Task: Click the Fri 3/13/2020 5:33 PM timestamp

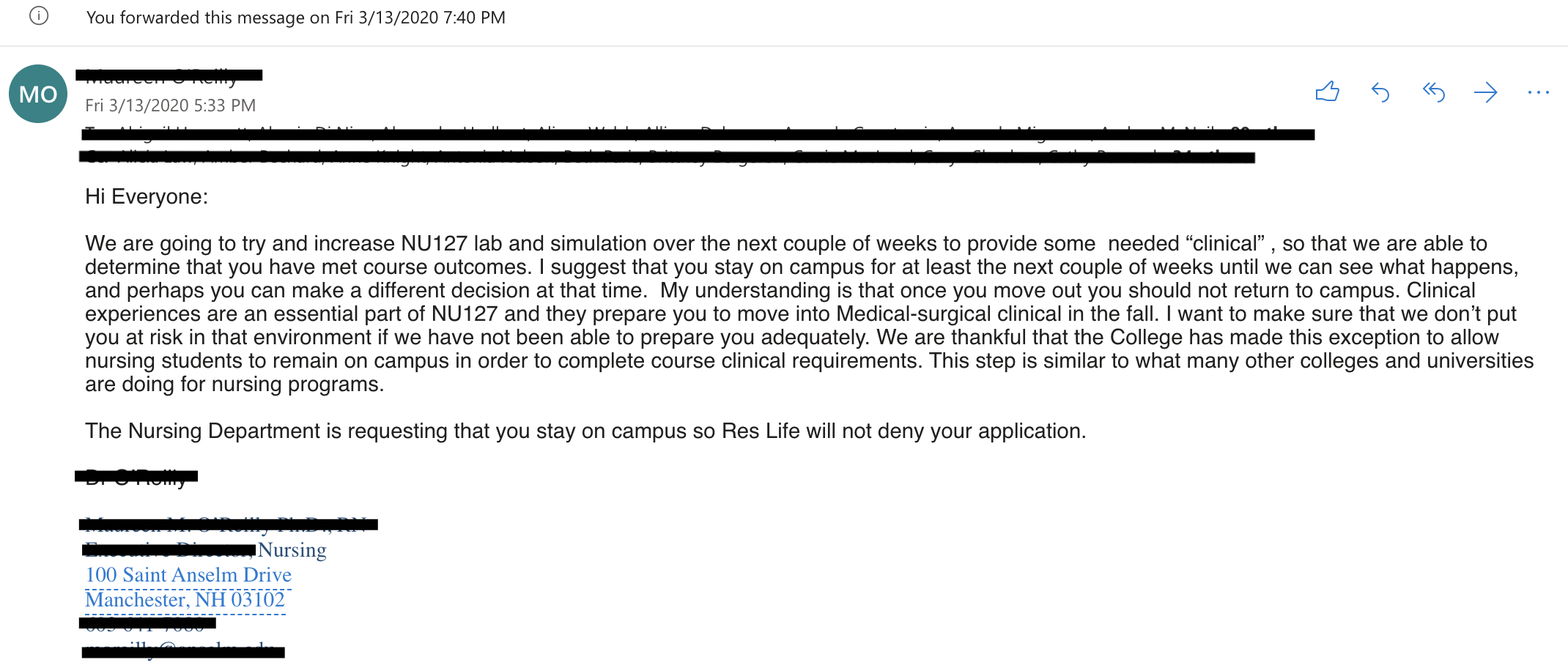Action: (170, 105)
